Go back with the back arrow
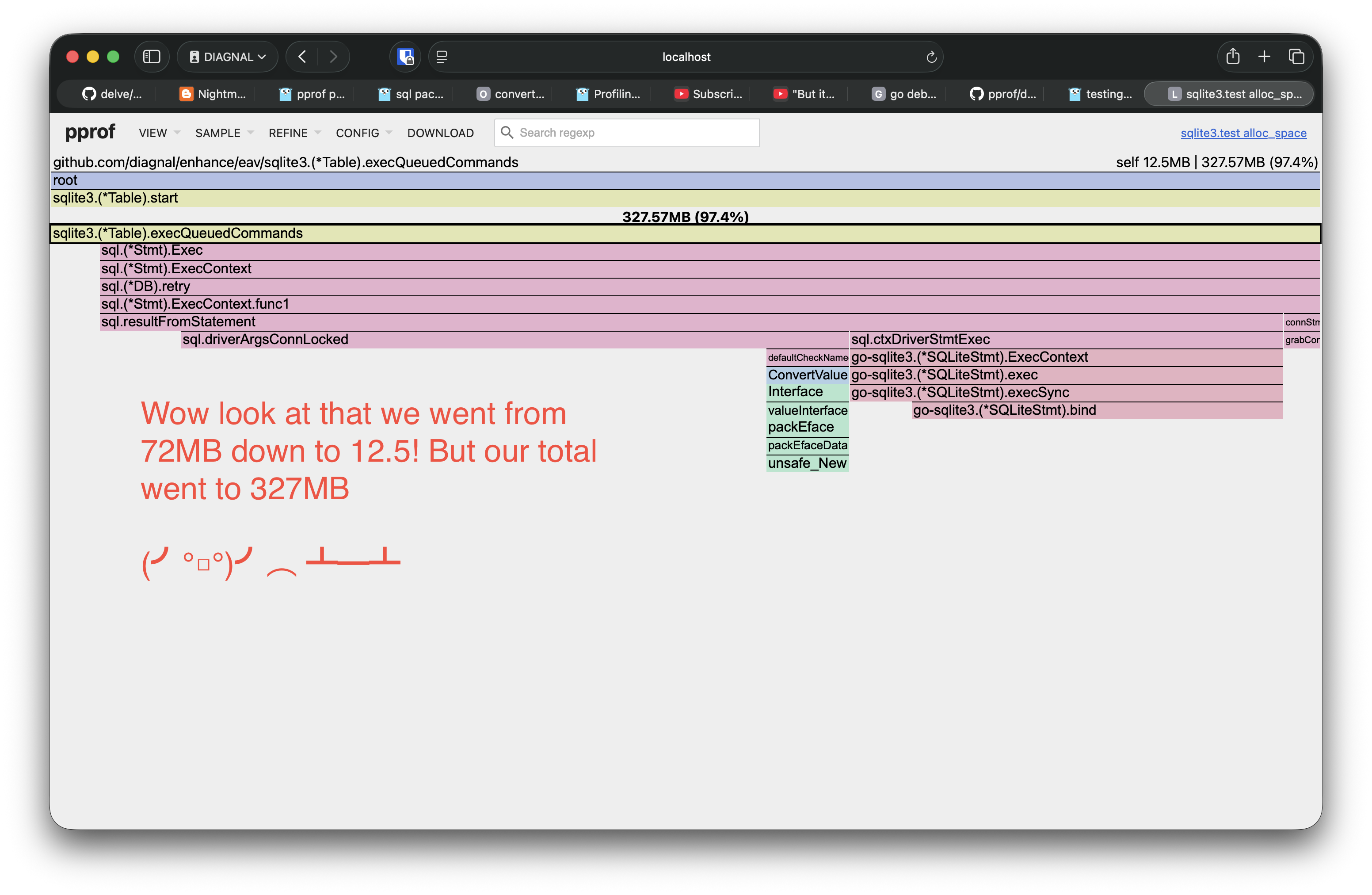The height and width of the screenshot is (895, 1372). [x=302, y=57]
